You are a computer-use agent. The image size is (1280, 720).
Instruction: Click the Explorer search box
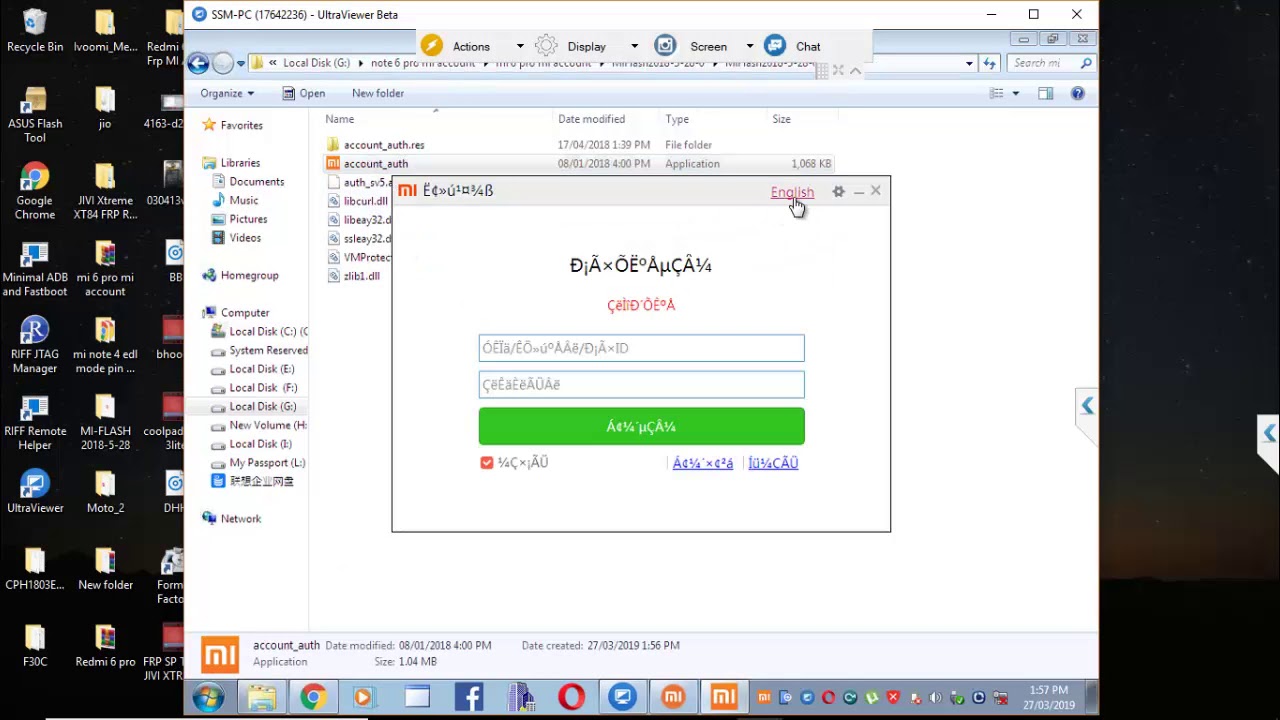(x=1052, y=63)
